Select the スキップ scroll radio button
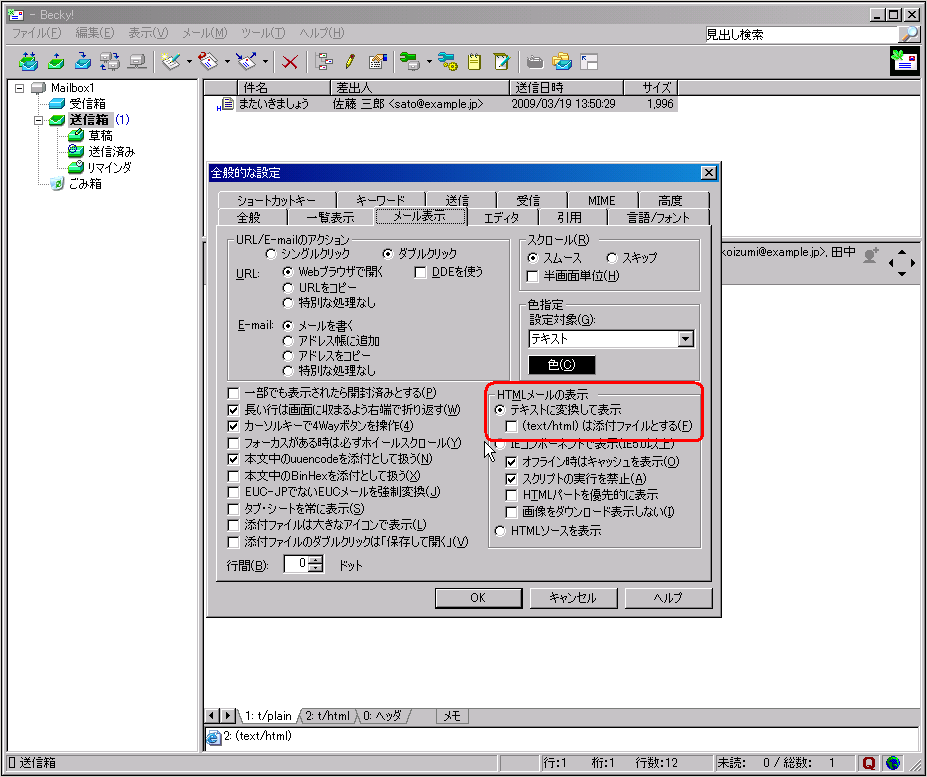 (612, 258)
